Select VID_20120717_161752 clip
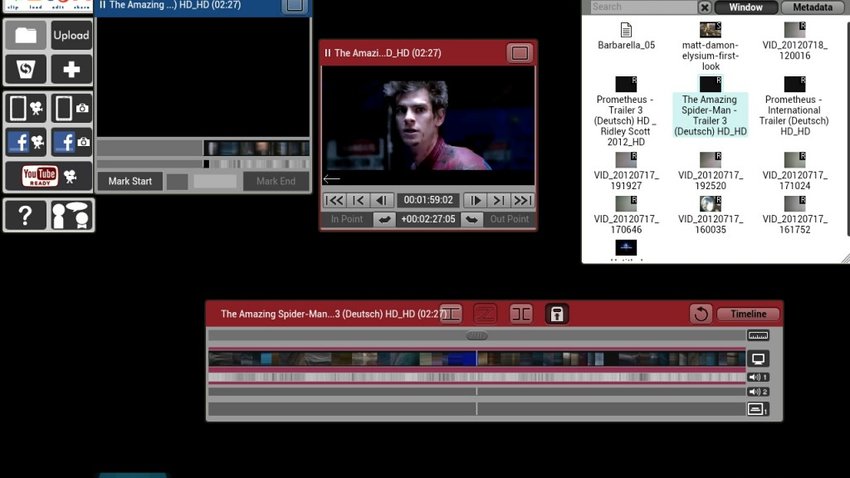 tap(795, 215)
